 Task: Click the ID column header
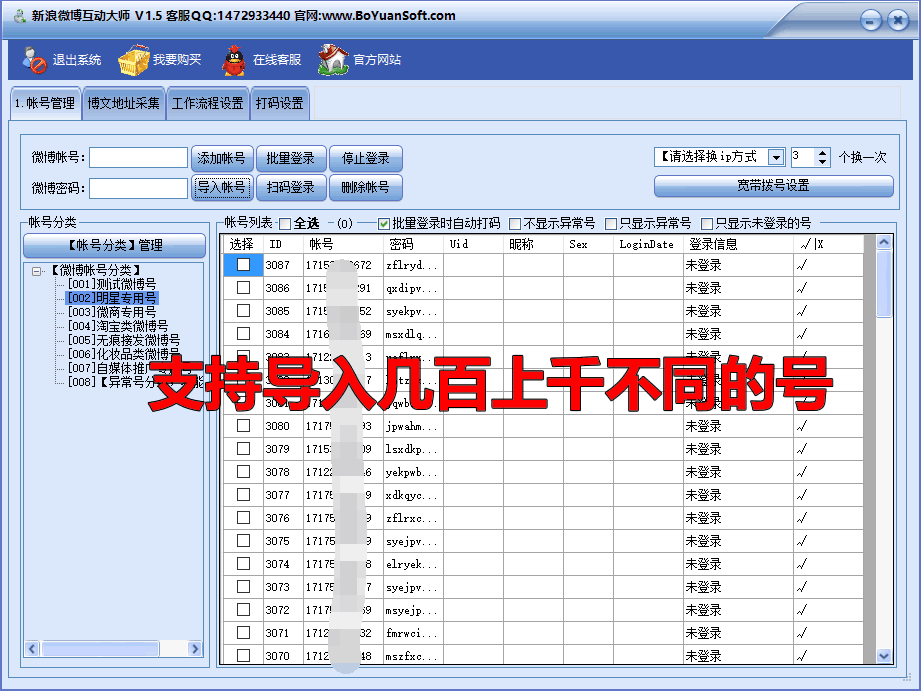(283, 244)
